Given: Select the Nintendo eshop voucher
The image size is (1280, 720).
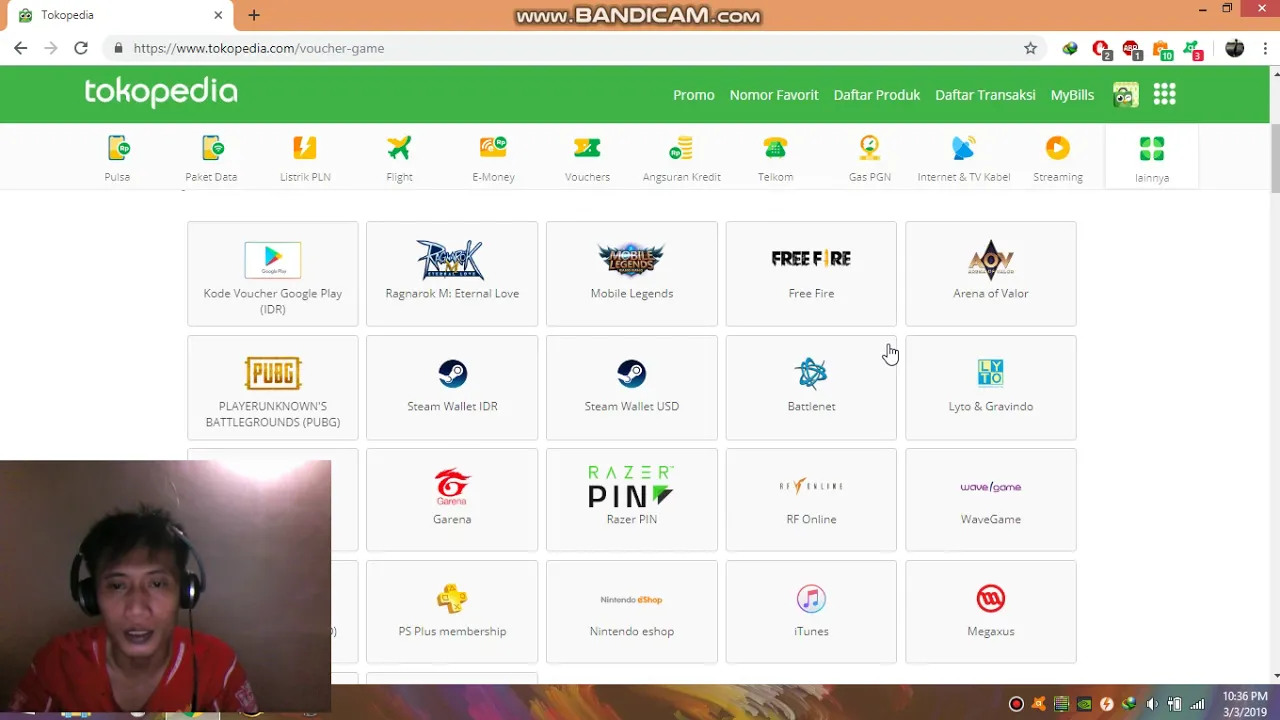Looking at the screenshot, I should [x=632, y=612].
